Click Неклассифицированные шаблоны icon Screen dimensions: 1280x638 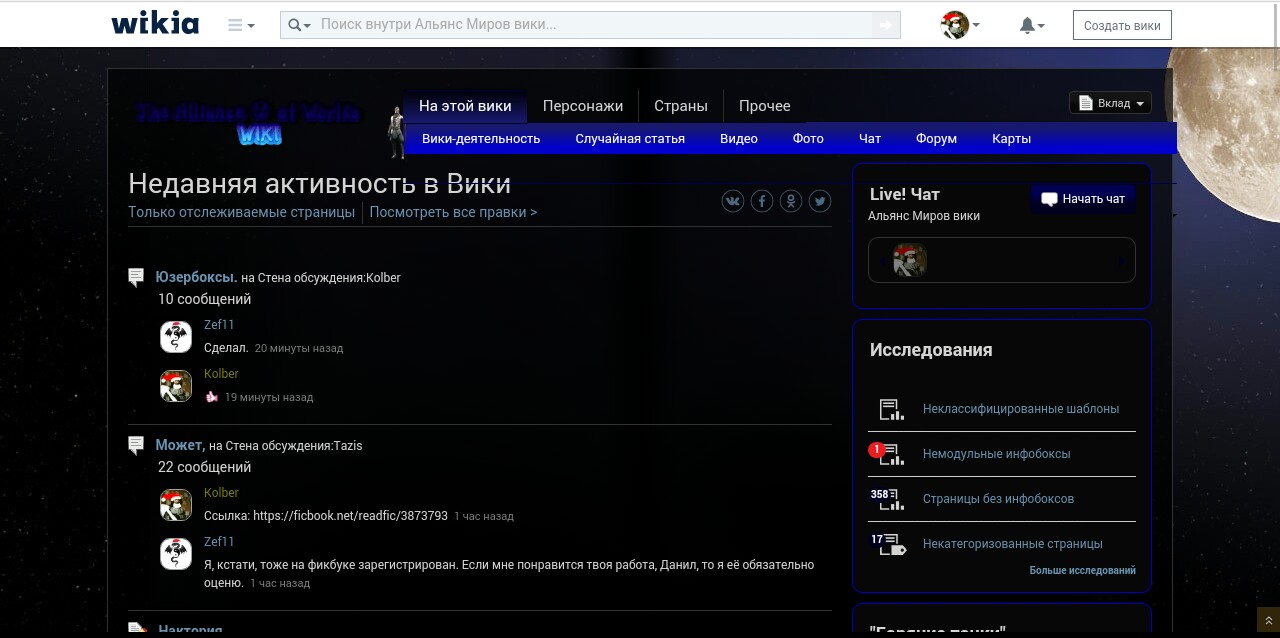coord(891,409)
